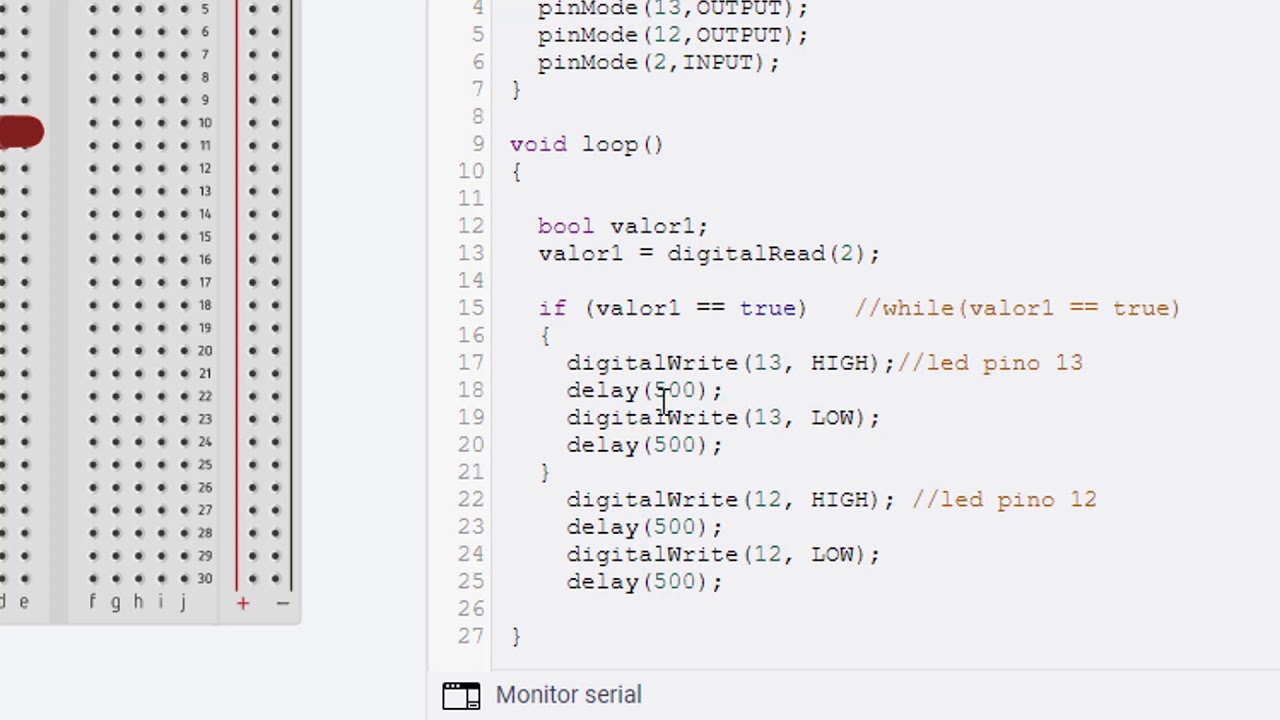Viewport: 1280px width, 720px height.
Task: Click the Monitor serial label
Action: coord(568,695)
